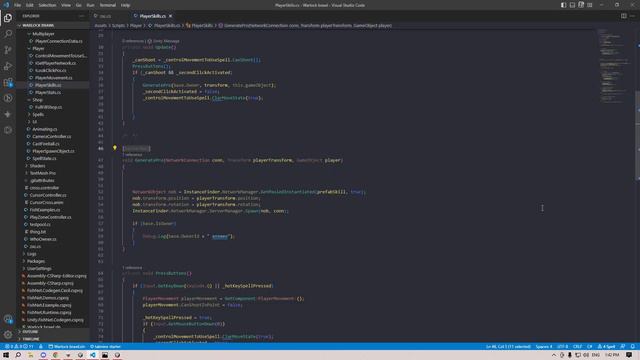This screenshot has height=360, width=640.
Task: Open the Edit menu
Action: click(30, 5)
